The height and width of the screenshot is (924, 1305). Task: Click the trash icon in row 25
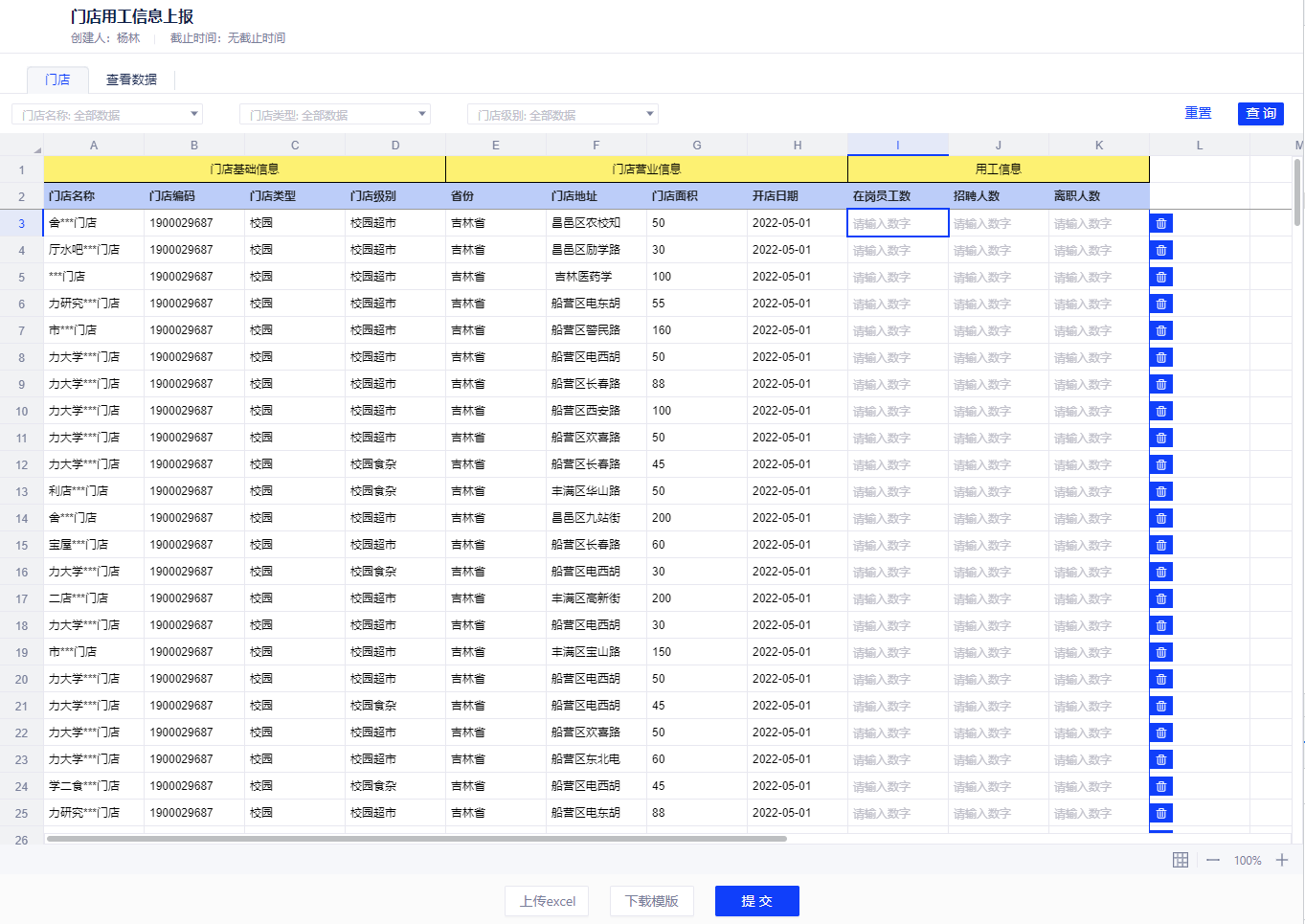1160,813
